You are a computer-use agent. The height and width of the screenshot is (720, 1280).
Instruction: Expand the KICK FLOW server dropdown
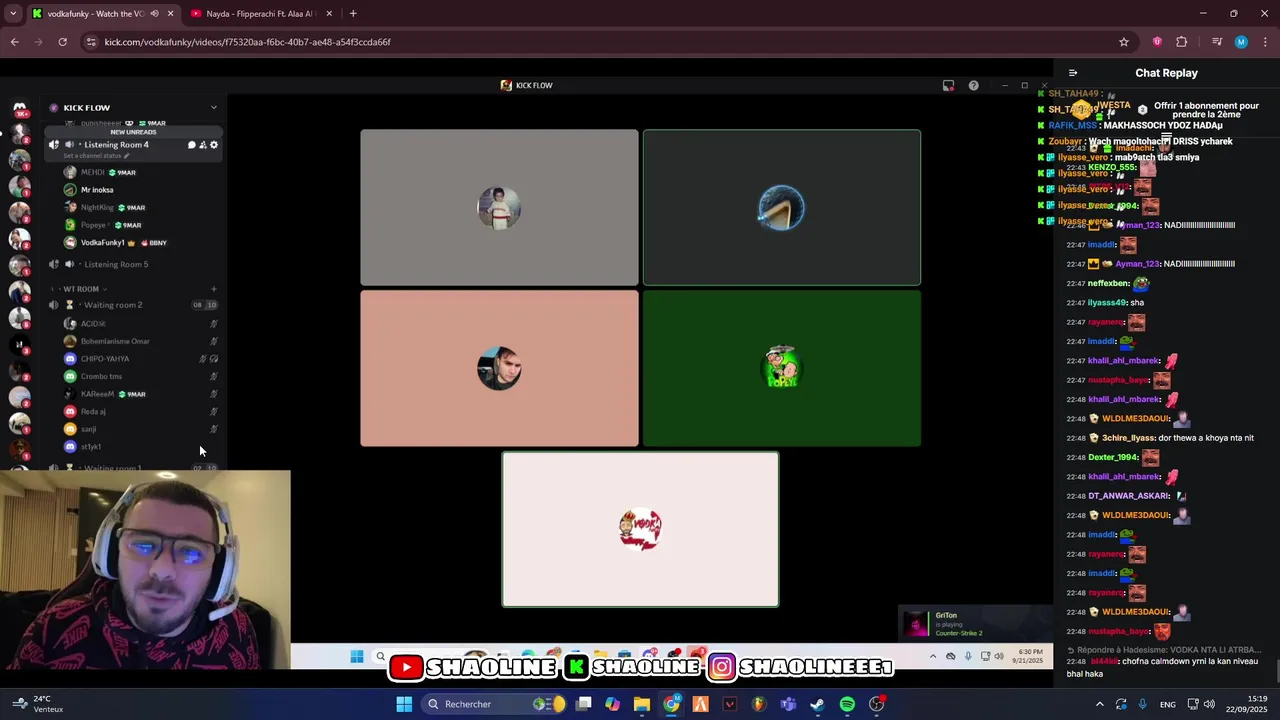click(x=213, y=107)
